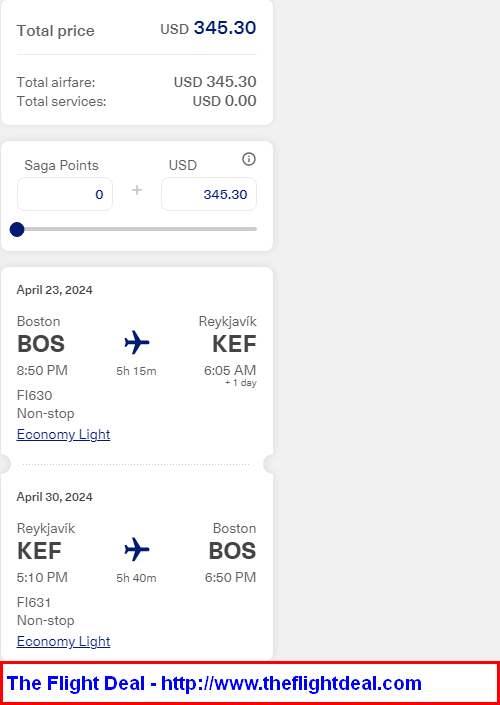Click the 8:50 PM Boston departure time

(x=42, y=370)
